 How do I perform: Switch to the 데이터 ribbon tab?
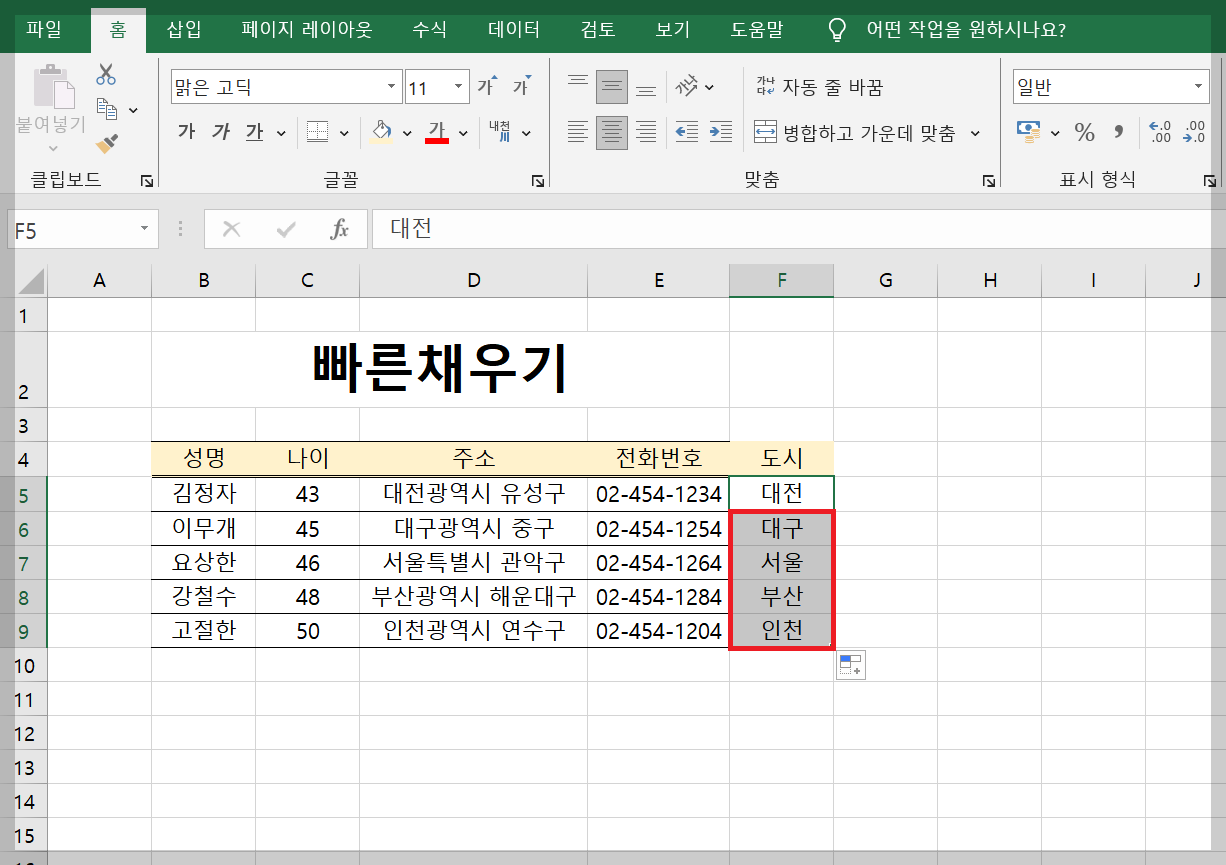point(512,30)
